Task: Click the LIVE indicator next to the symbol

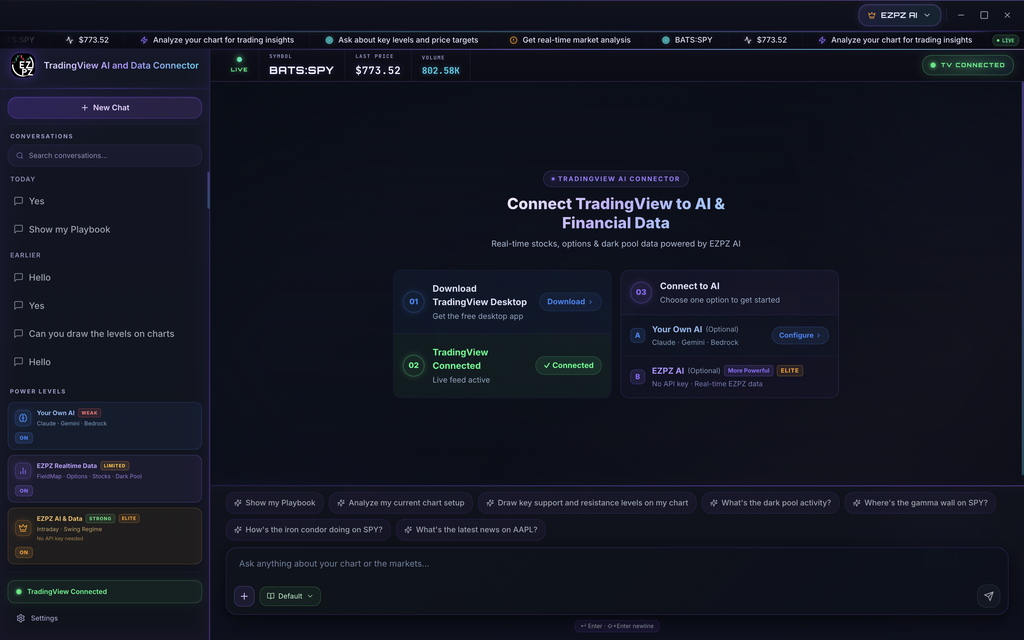Action: point(239,65)
